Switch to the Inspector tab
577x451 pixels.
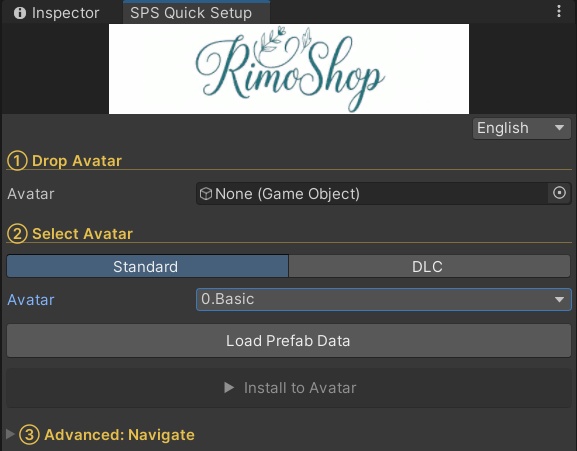pos(56,13)
